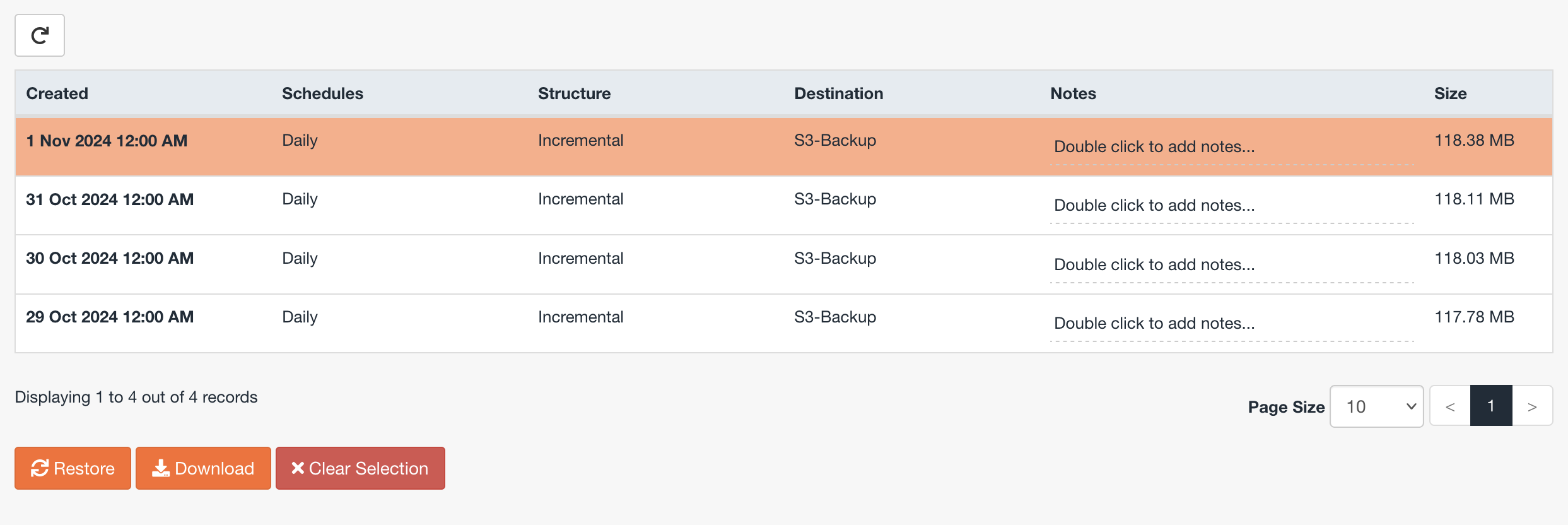Select page 1 in pagination
The height and width of the screenshot is (525, 1568).
[1491, 406]
